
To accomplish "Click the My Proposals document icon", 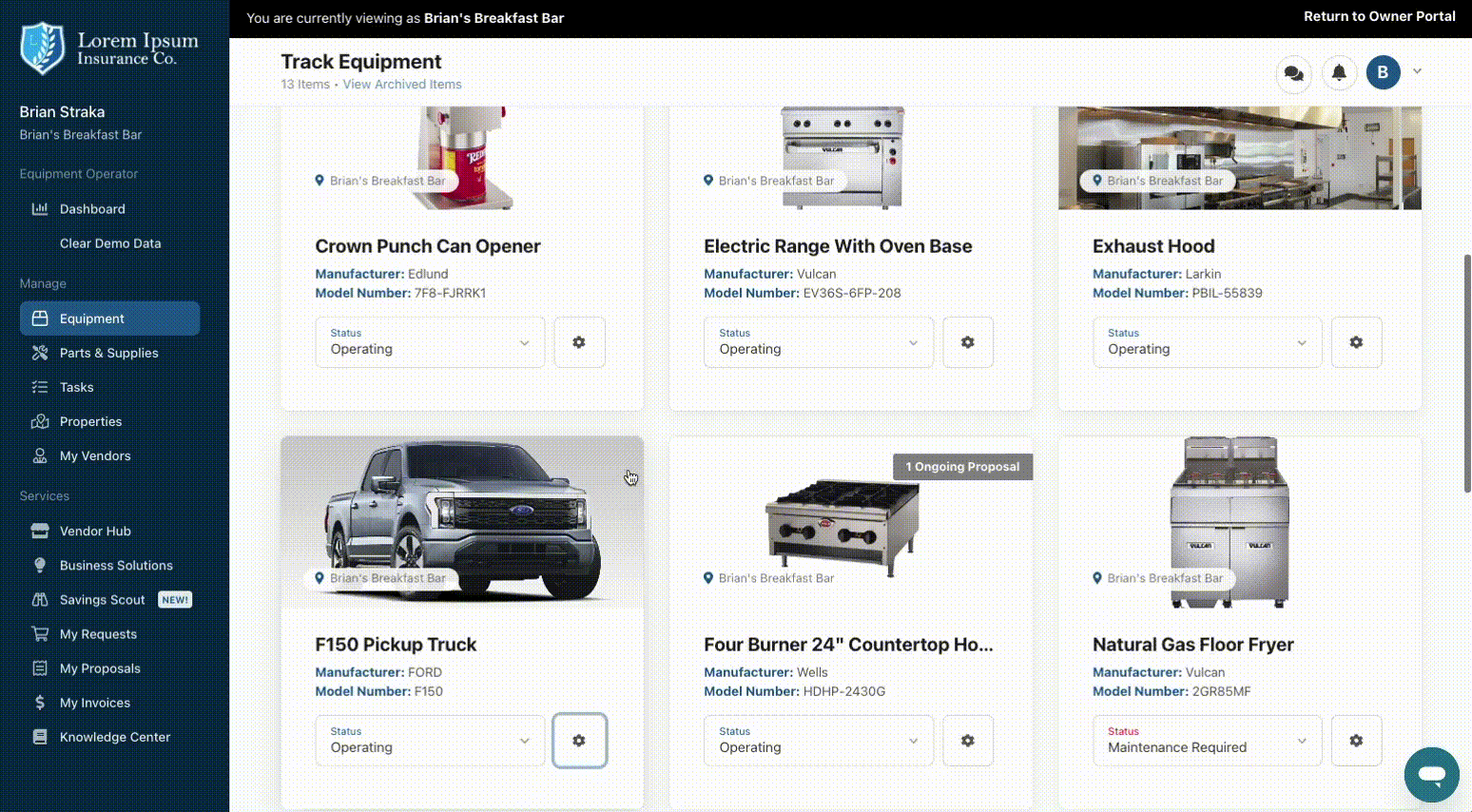I will pyautogui.click(x=40, y=668).
